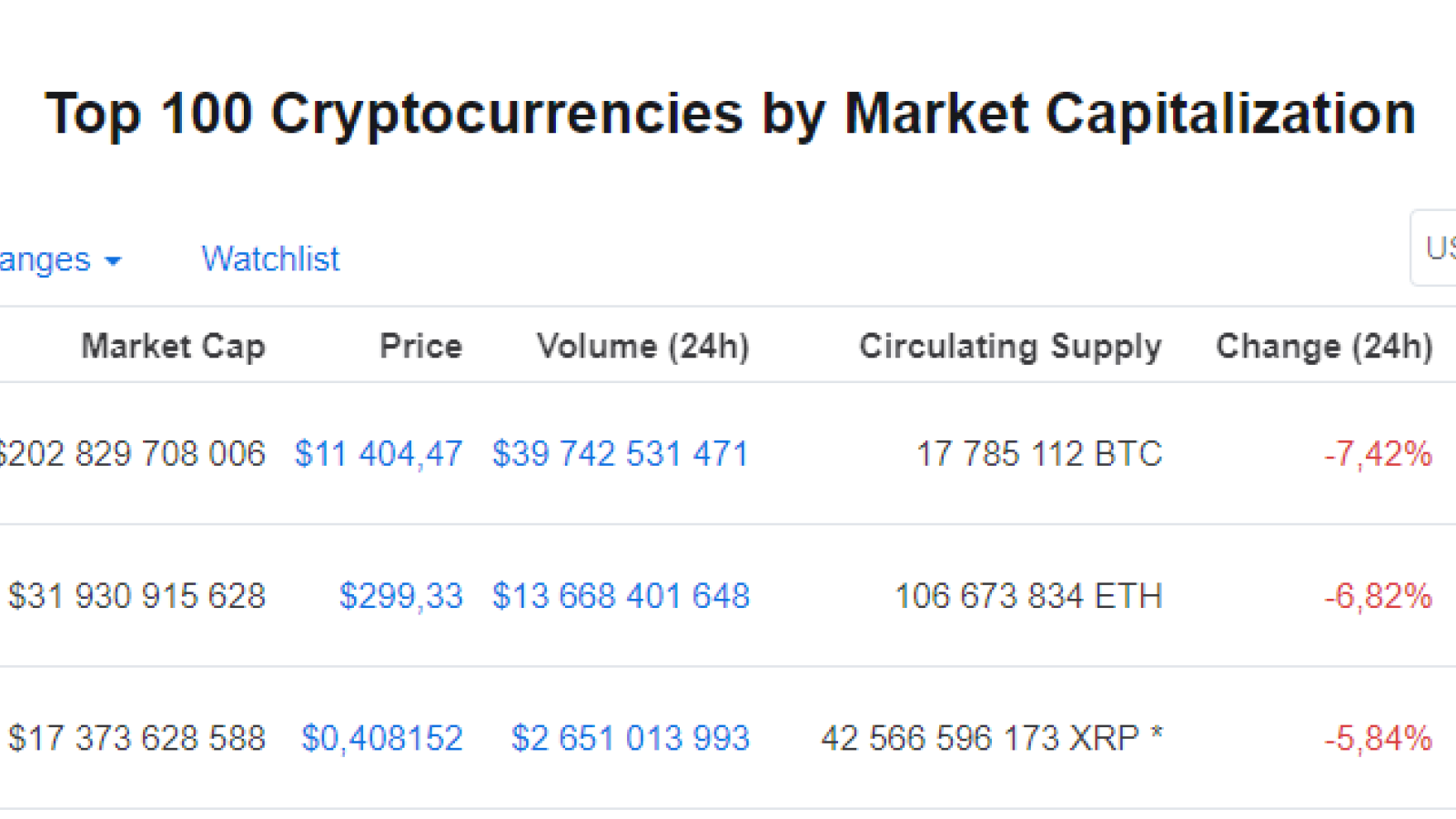
Task: Open the Watchlist tab
Action: [x=270, y=259]
